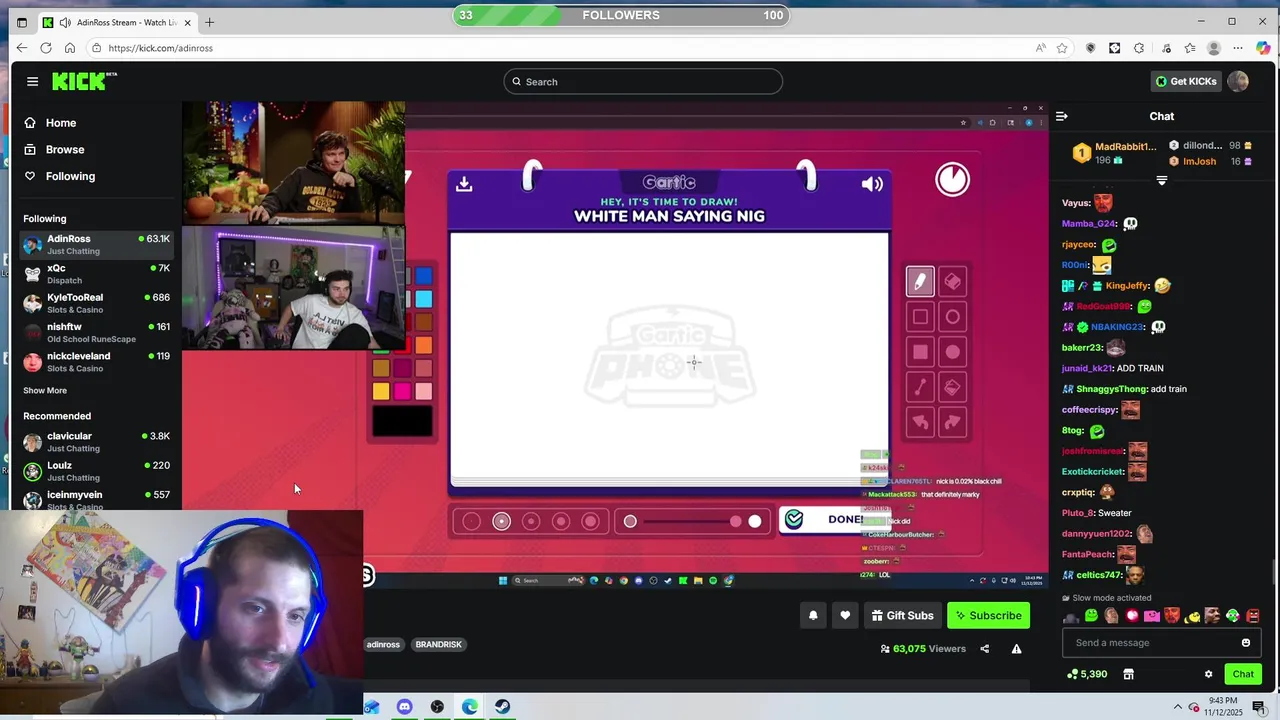
Task: Click the Kick search field
Action: pos(643,82)
